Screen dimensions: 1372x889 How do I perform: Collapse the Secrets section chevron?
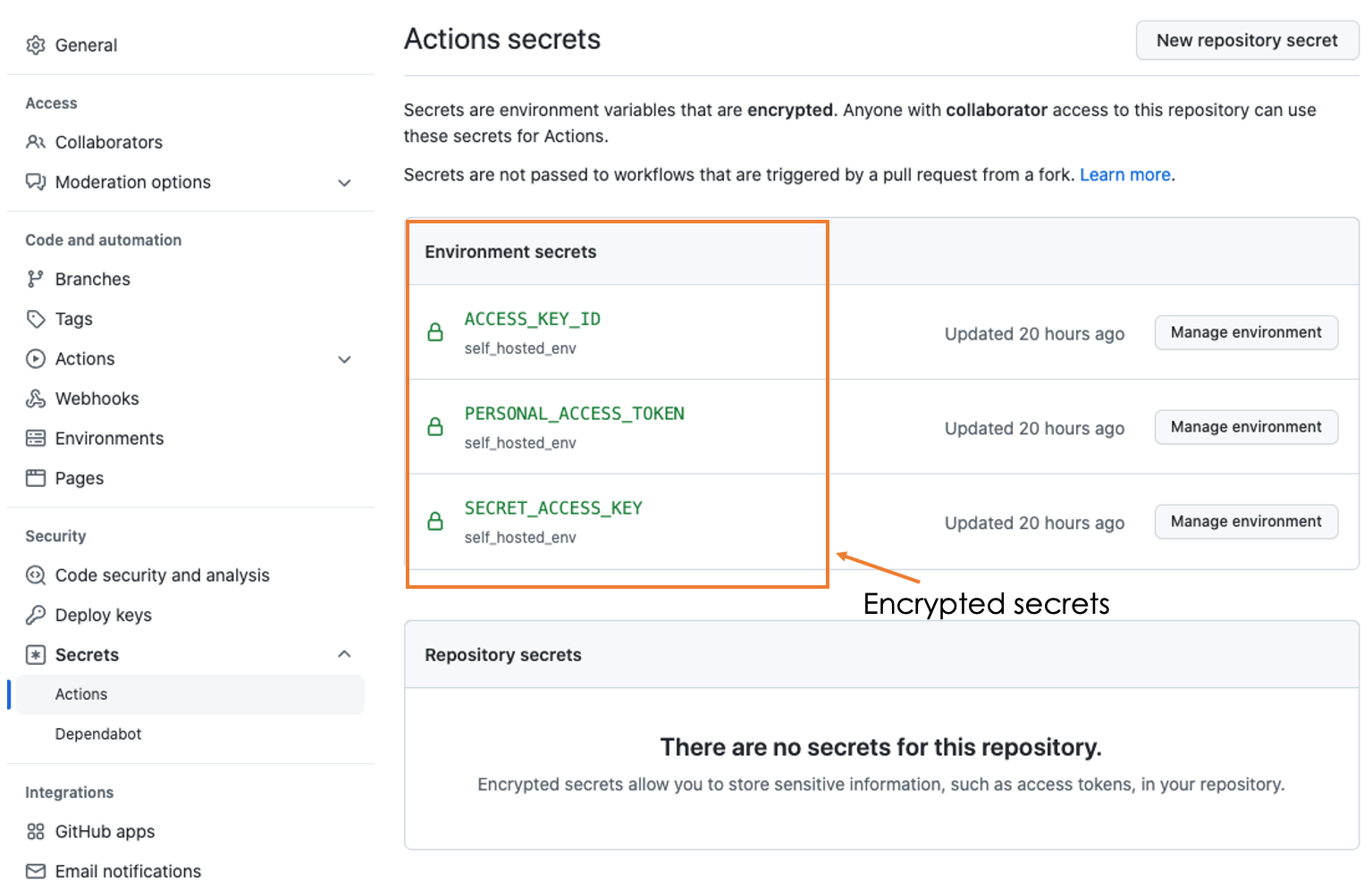[344, 654]
